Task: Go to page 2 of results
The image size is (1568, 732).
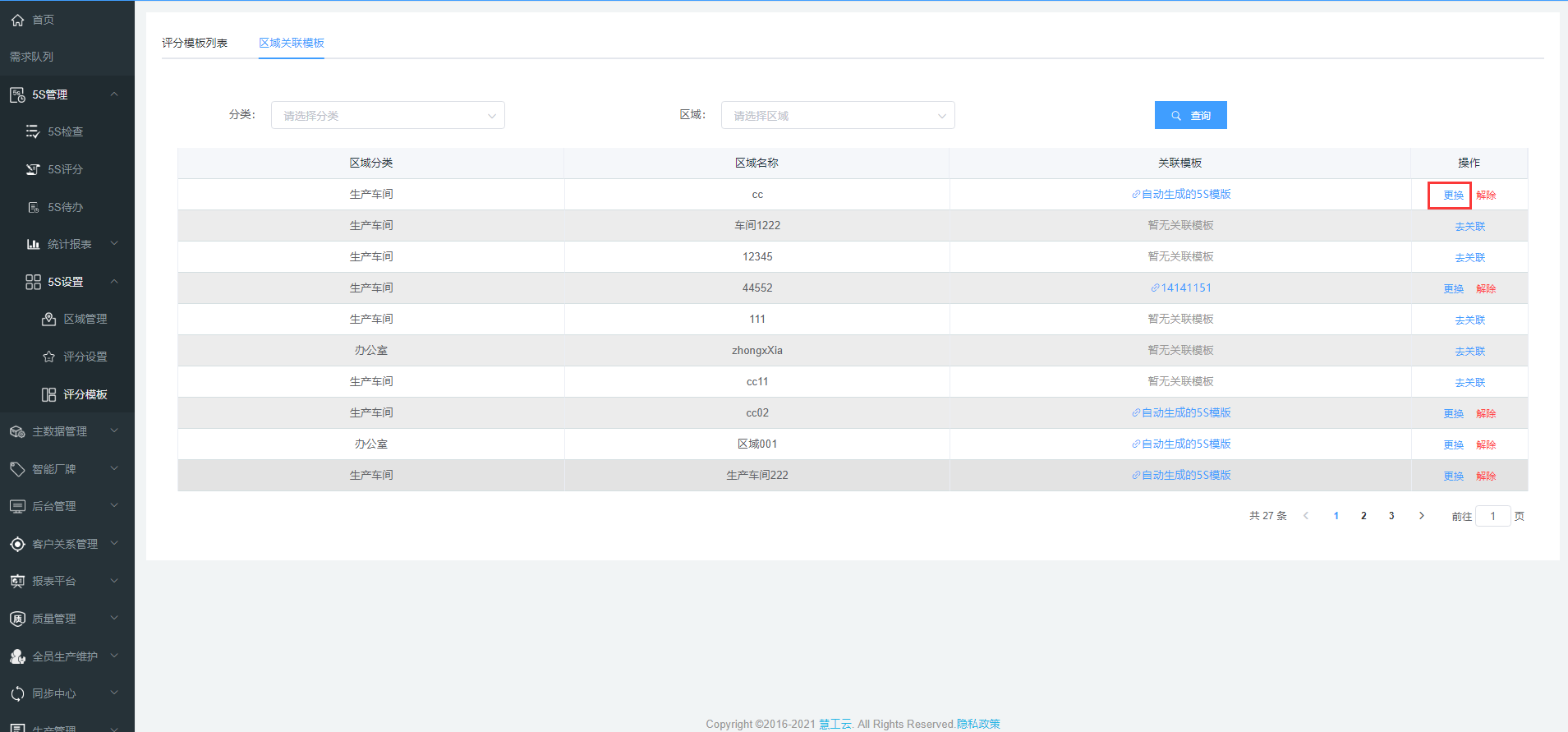Action: coord(1363,516)
